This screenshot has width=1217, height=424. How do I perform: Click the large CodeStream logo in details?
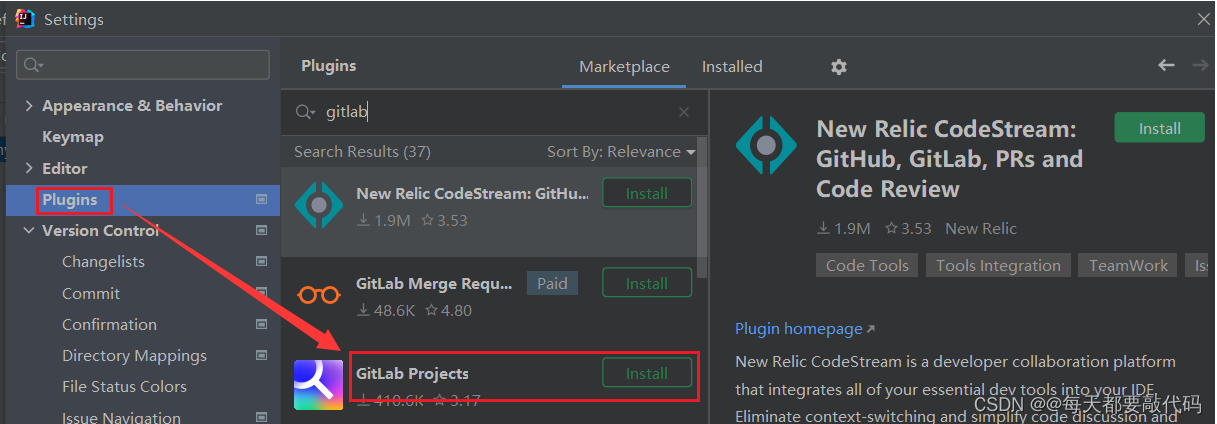click(766, 146)
